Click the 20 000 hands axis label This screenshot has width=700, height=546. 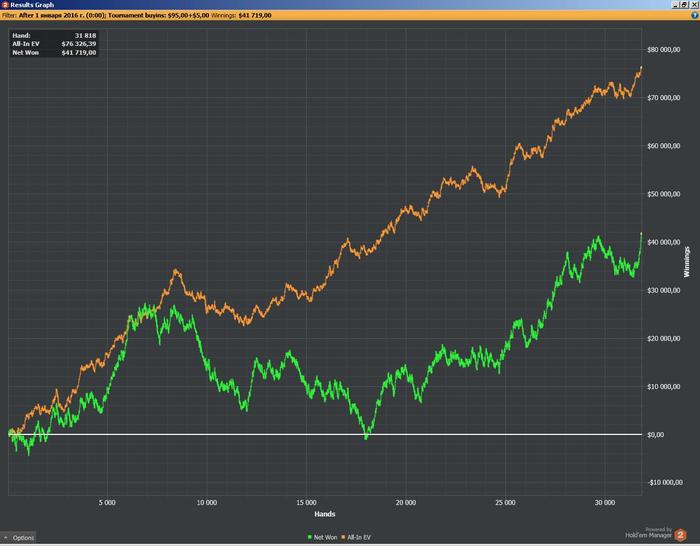click(x=406, y=503)
